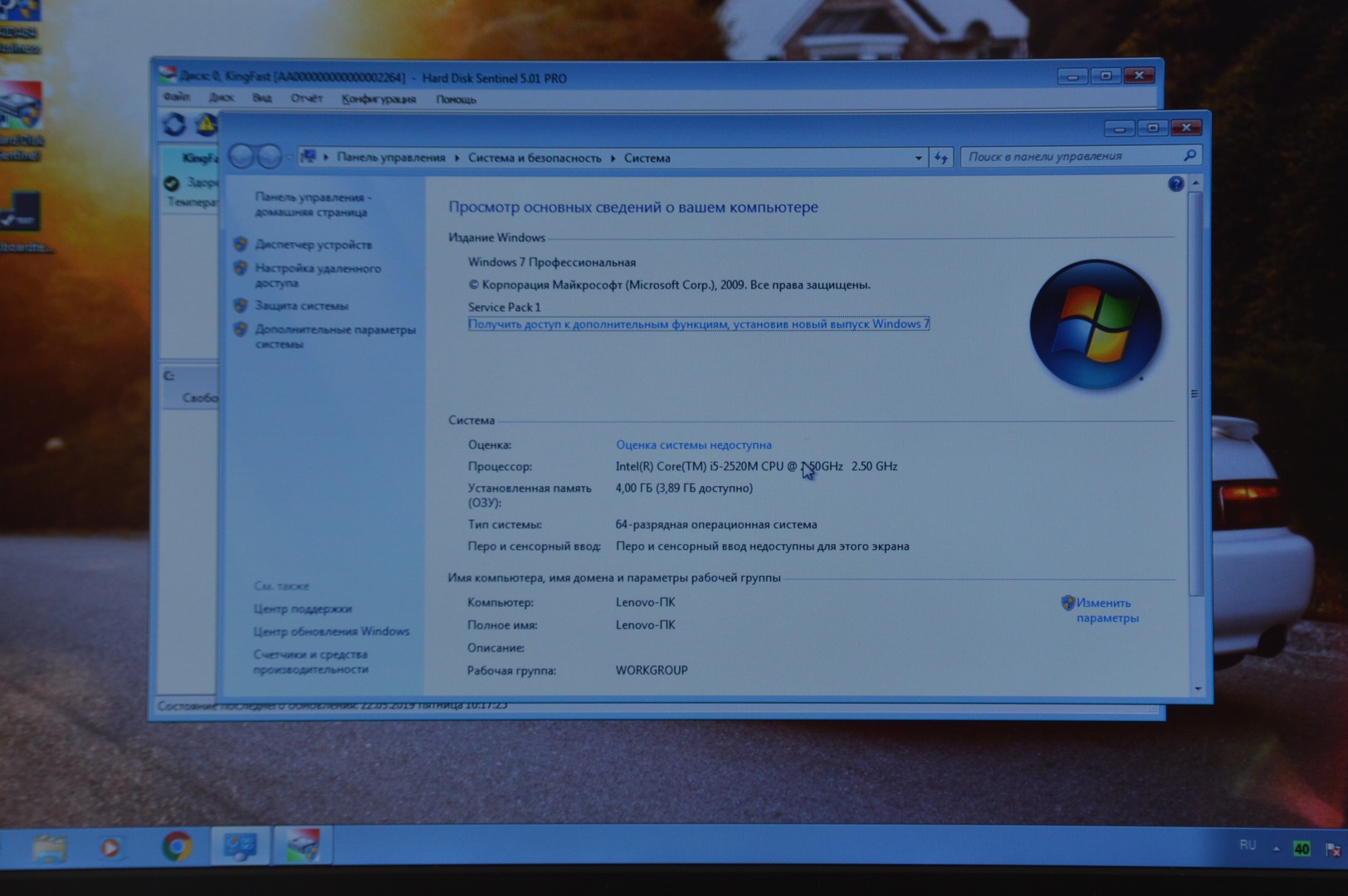Click the blue help question mark icon
Image resolution: width=1348 pixels, height=896 pixels.
pos(1175,184)
